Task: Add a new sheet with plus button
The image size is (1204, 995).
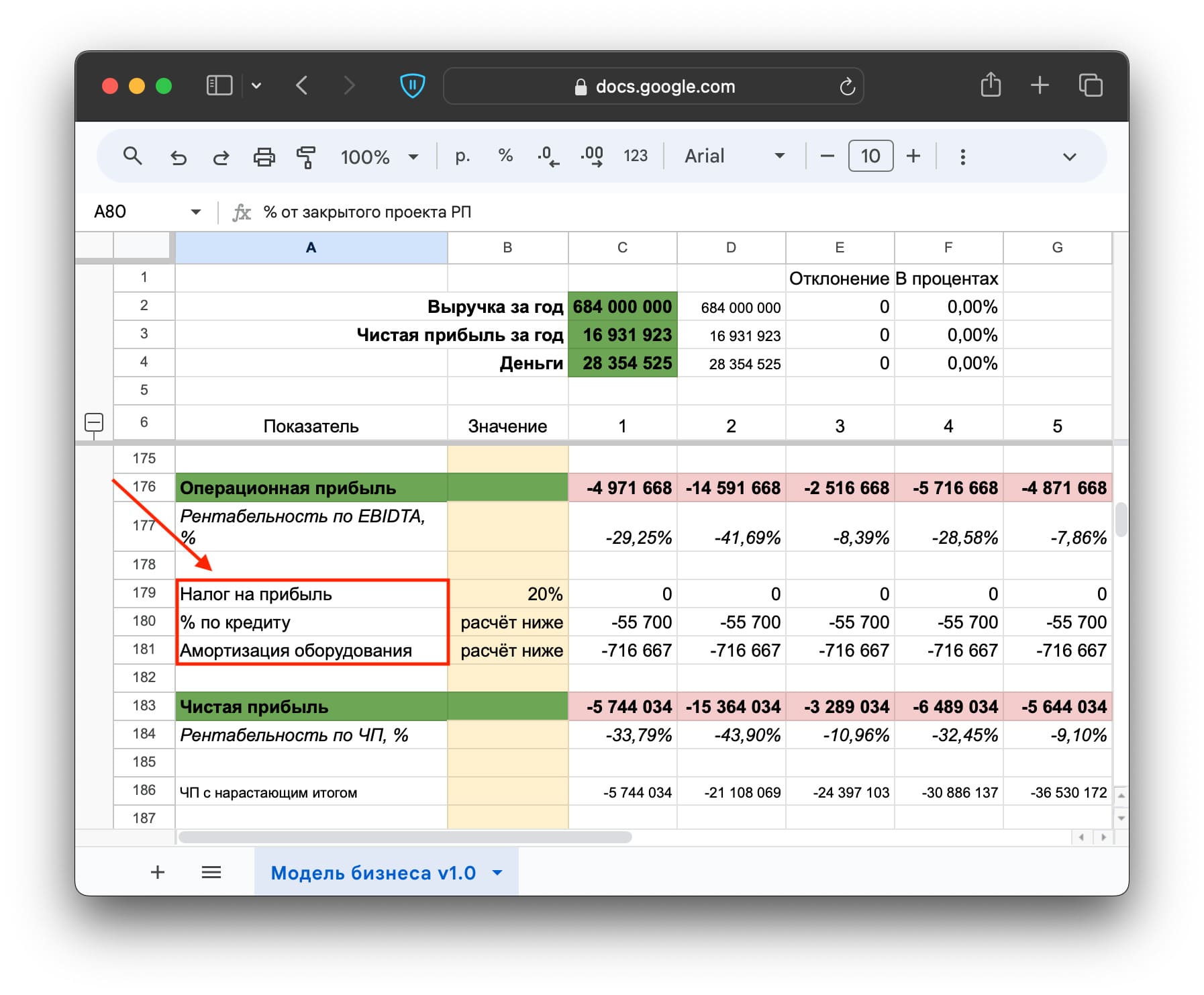Action: pos(158,872)
